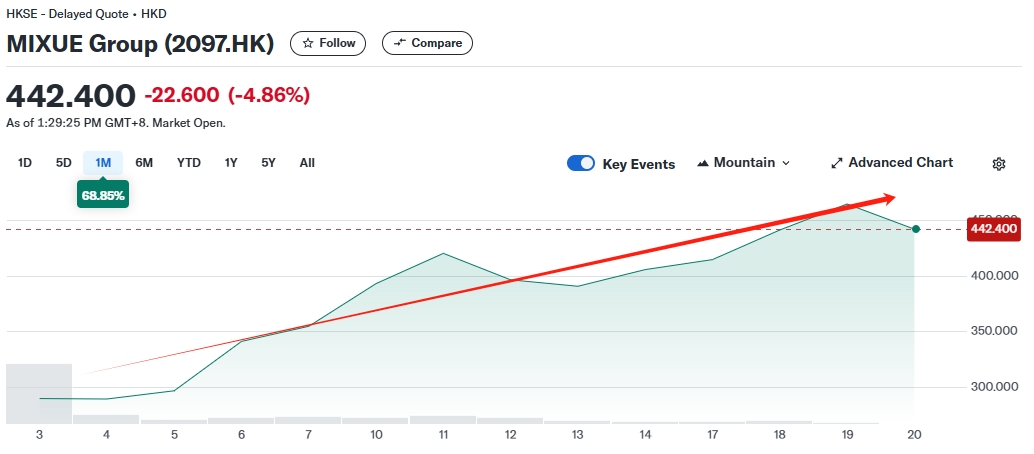Click the Compare button
Screen dimensions: 1034x454
427,44
